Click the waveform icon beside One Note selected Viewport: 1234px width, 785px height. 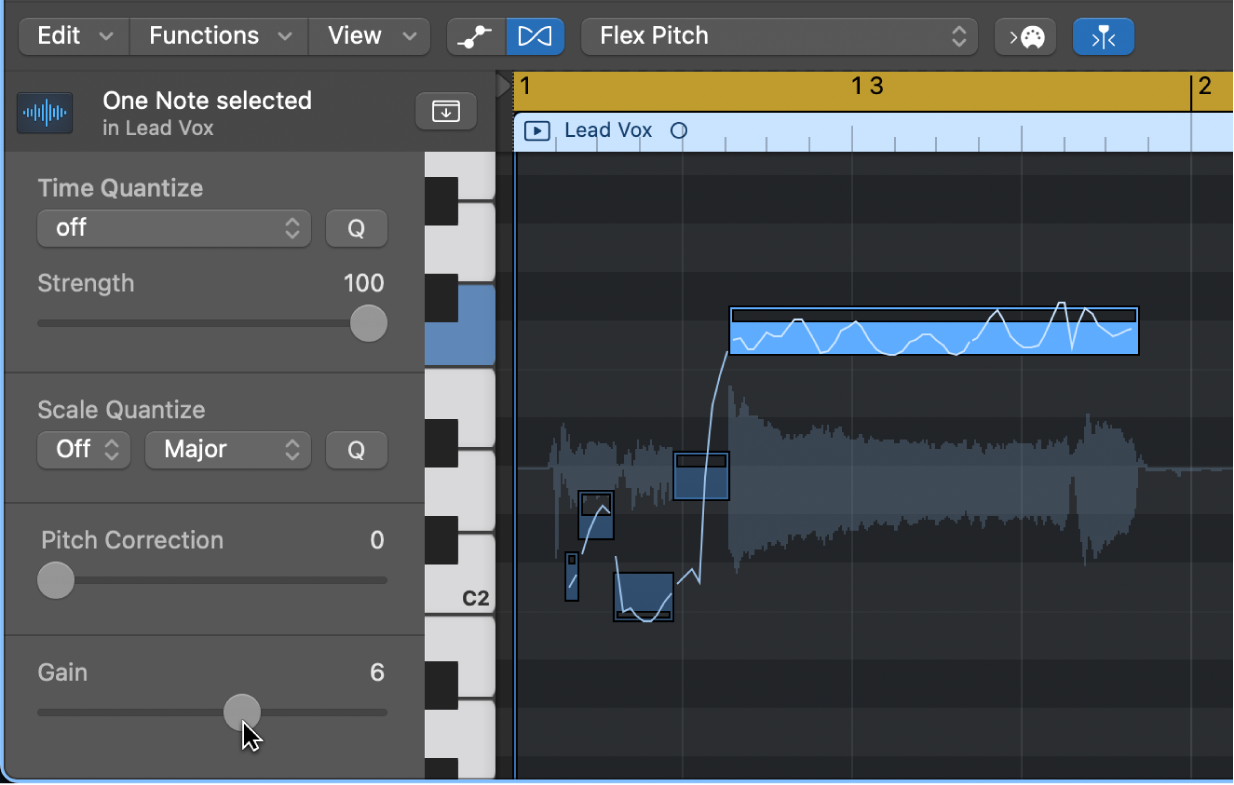pos(44,112)
